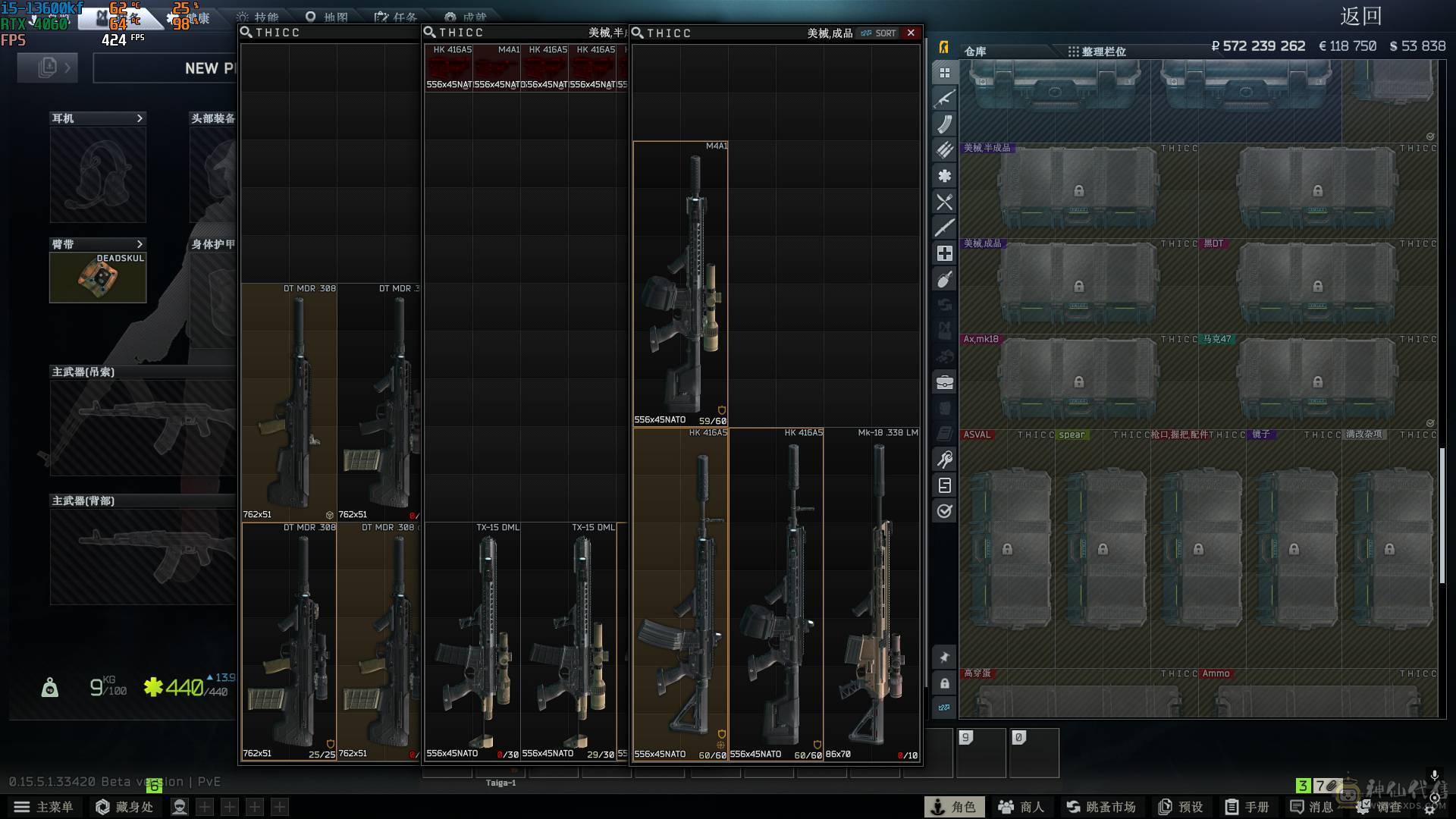Open the 手册 handbook tab
This screenshot has height=819, width=1456.
[1247, 807]
